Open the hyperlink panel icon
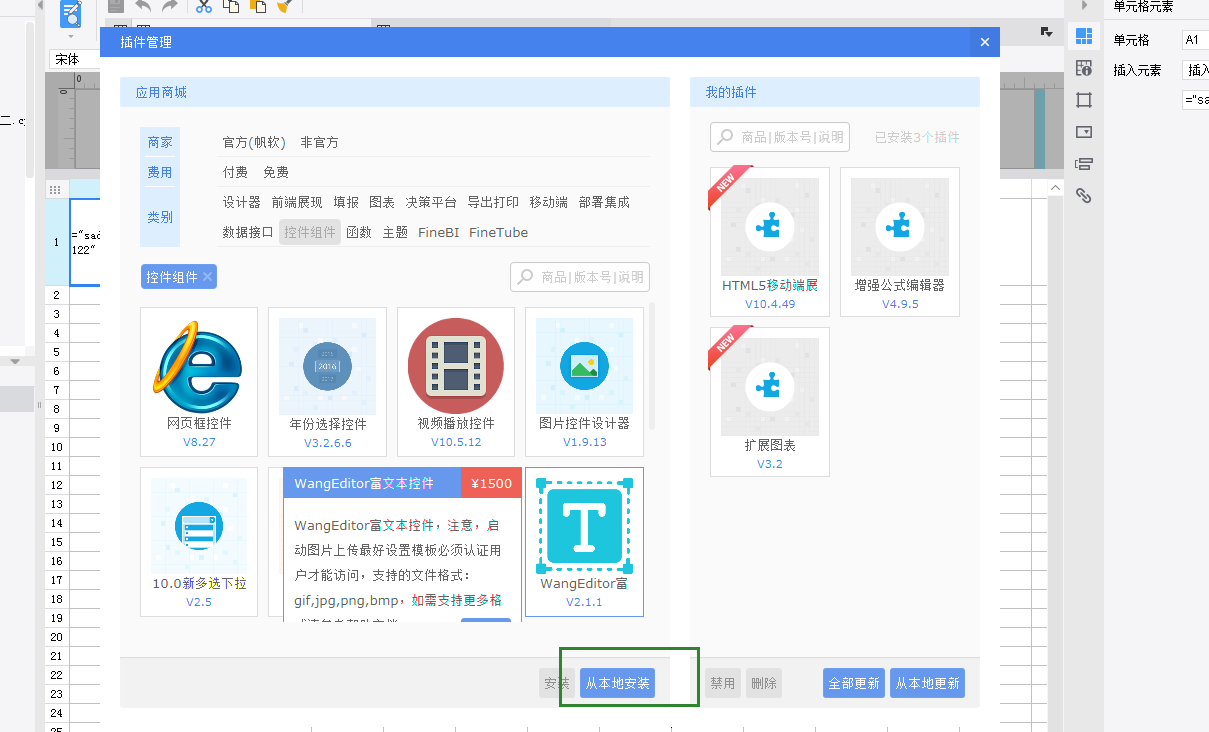 tap(1083, 196)
